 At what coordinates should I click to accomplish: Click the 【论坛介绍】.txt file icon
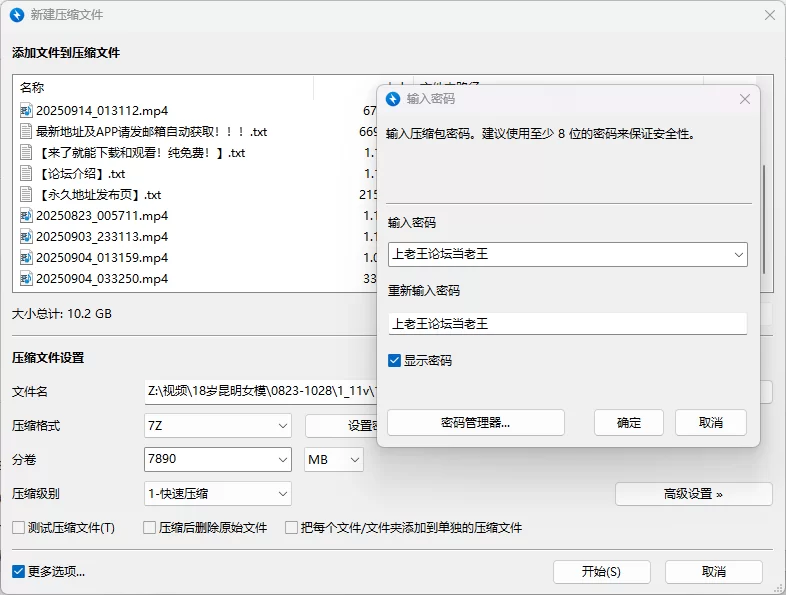[x=27, y=174]
